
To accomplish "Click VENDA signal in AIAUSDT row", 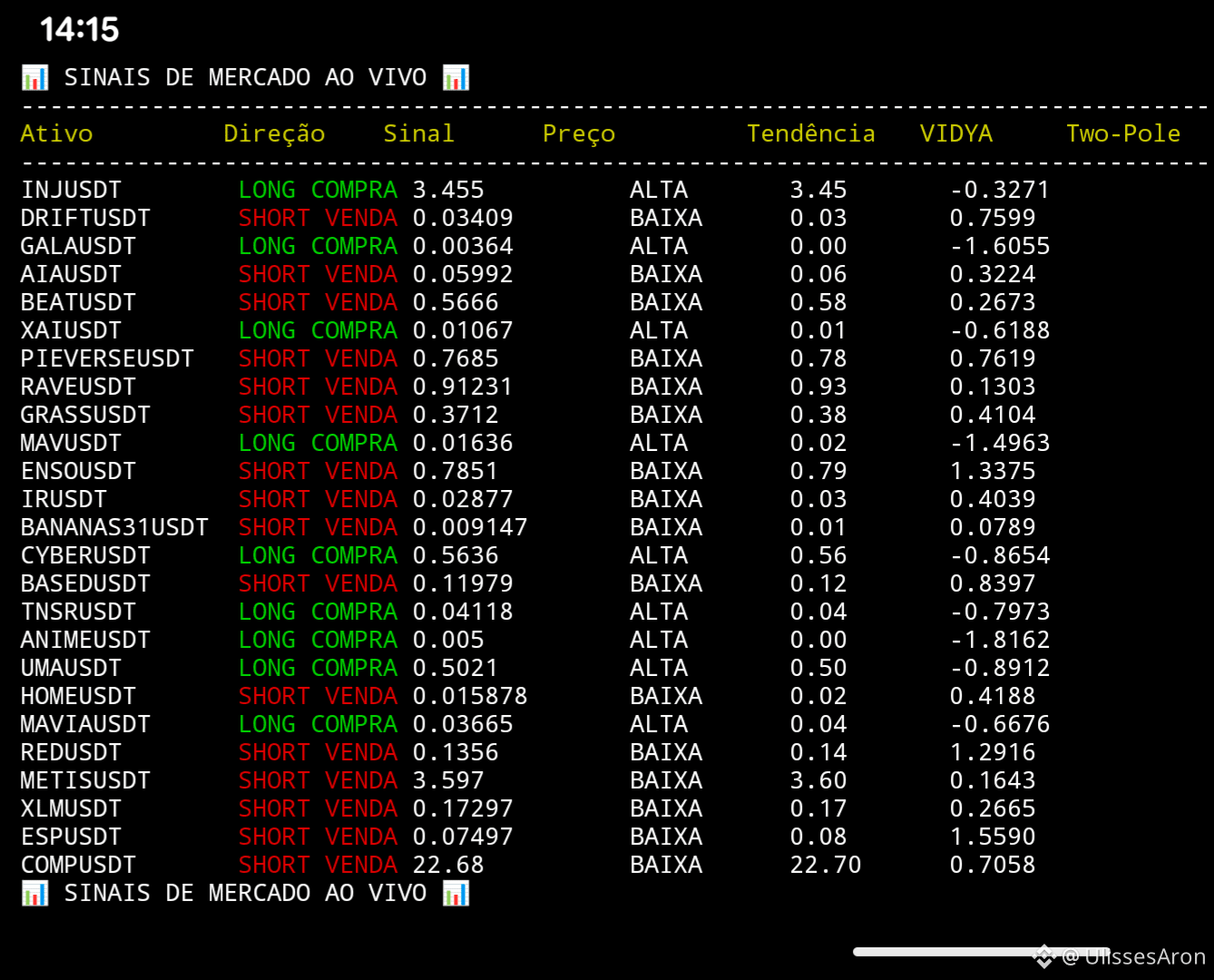I will (361, 274).
